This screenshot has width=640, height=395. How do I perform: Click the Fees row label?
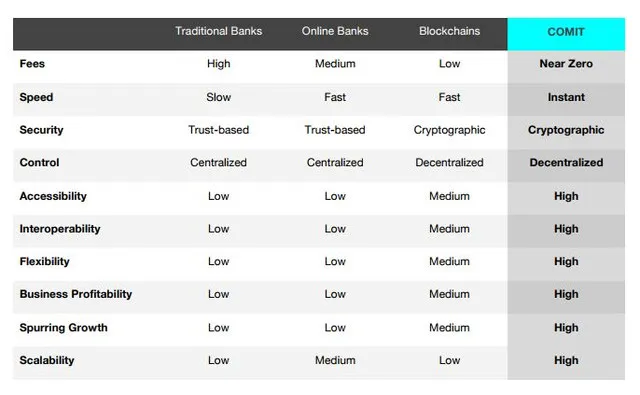[32, 64]
